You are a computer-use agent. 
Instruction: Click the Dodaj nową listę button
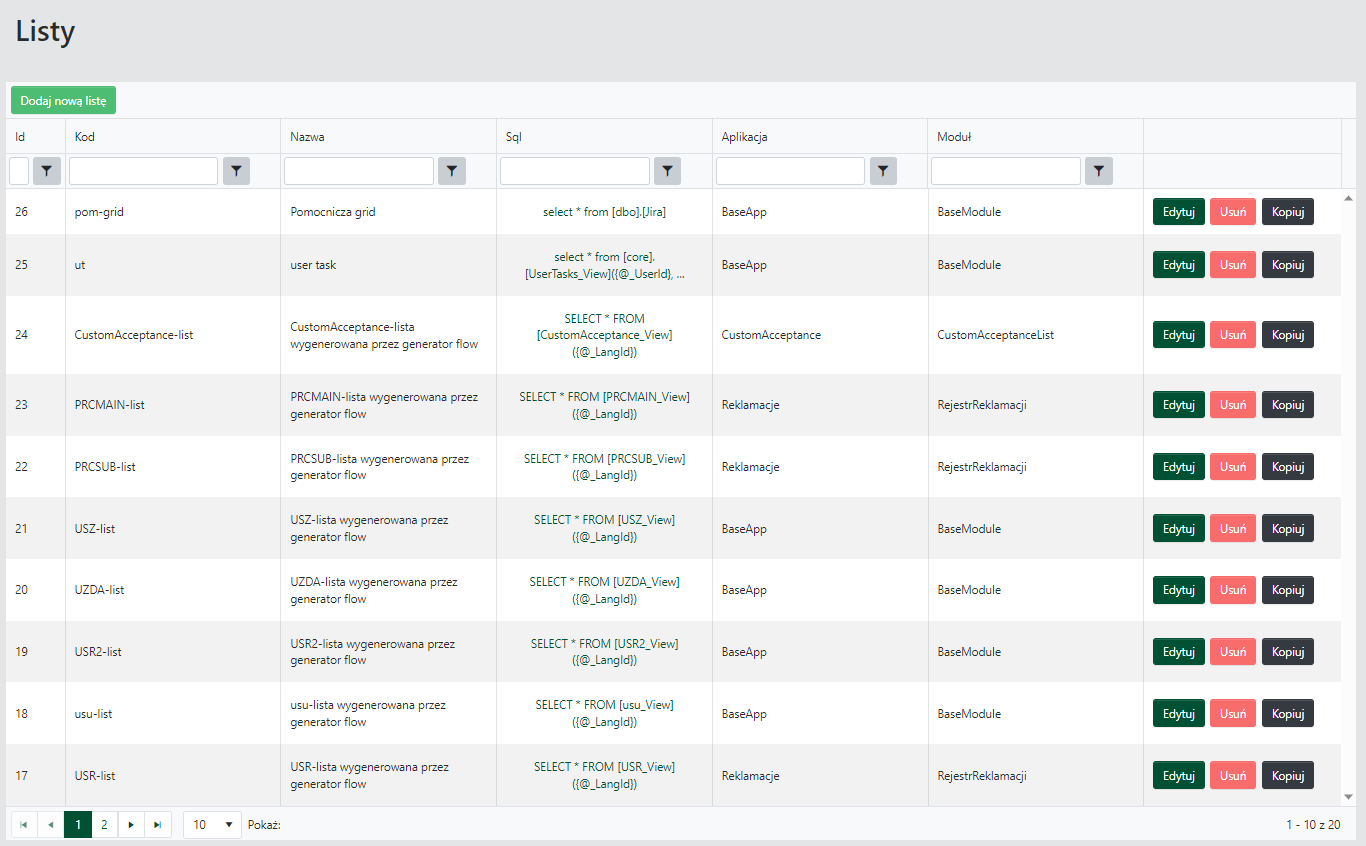tap(63, 101)
